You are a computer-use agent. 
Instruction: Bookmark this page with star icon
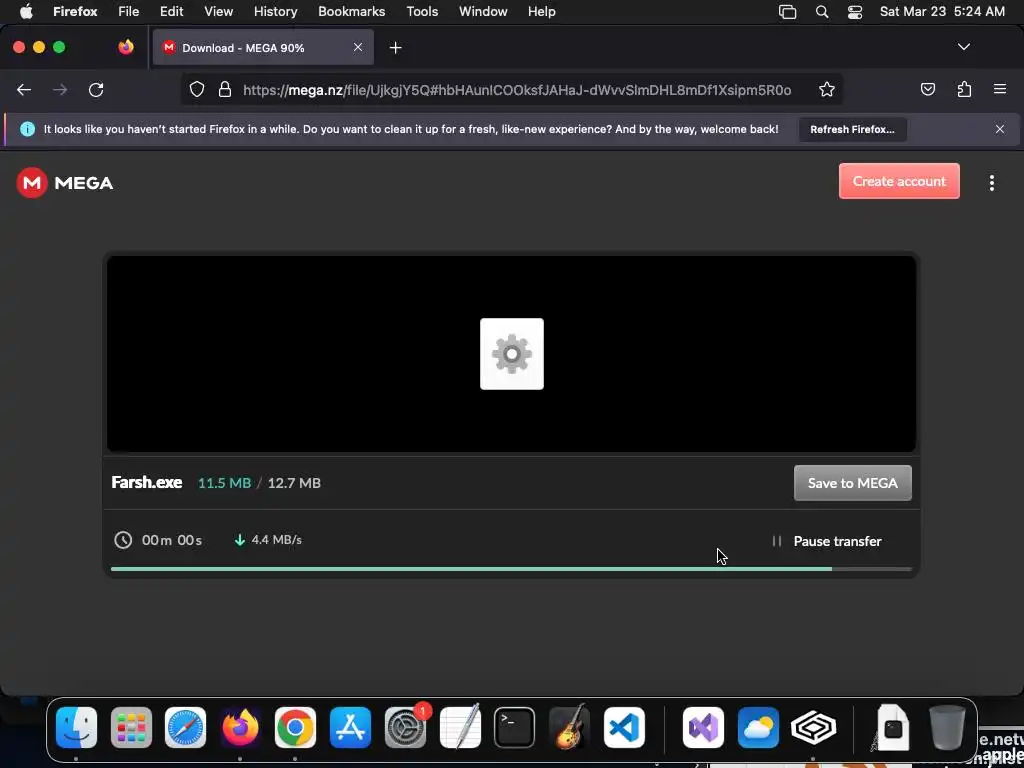pos(827,89)
